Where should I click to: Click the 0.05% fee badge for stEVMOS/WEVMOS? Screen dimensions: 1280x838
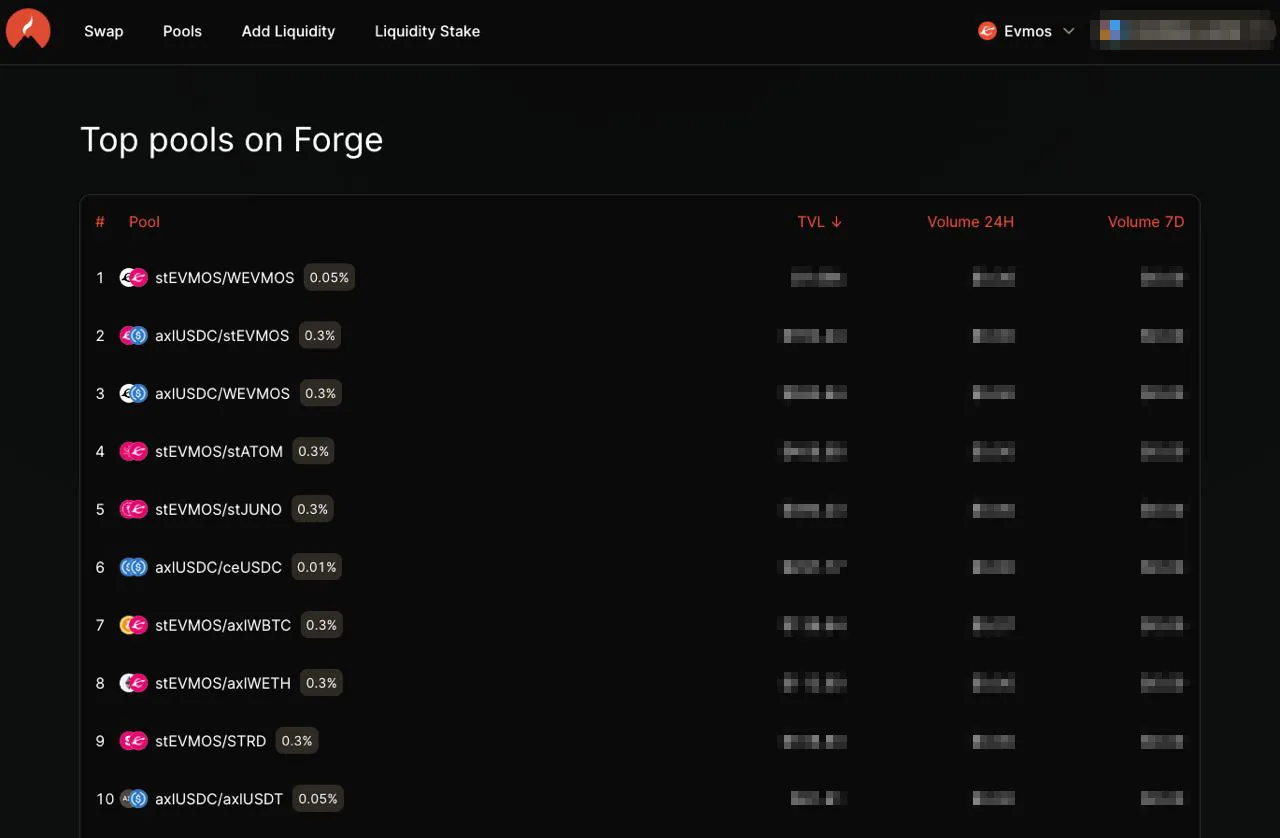click(329, 278)
